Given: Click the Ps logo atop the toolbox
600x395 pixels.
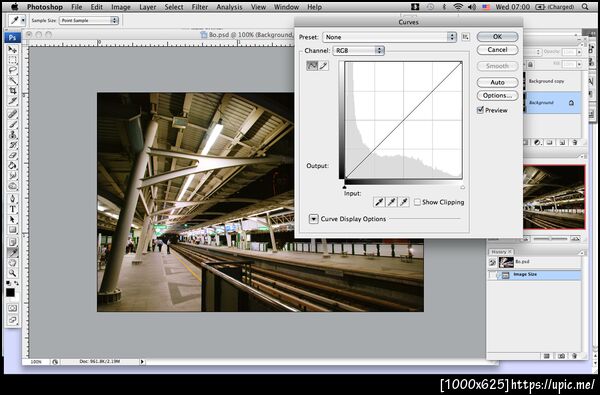Looking at the screenshot, I should click(12, 38).
